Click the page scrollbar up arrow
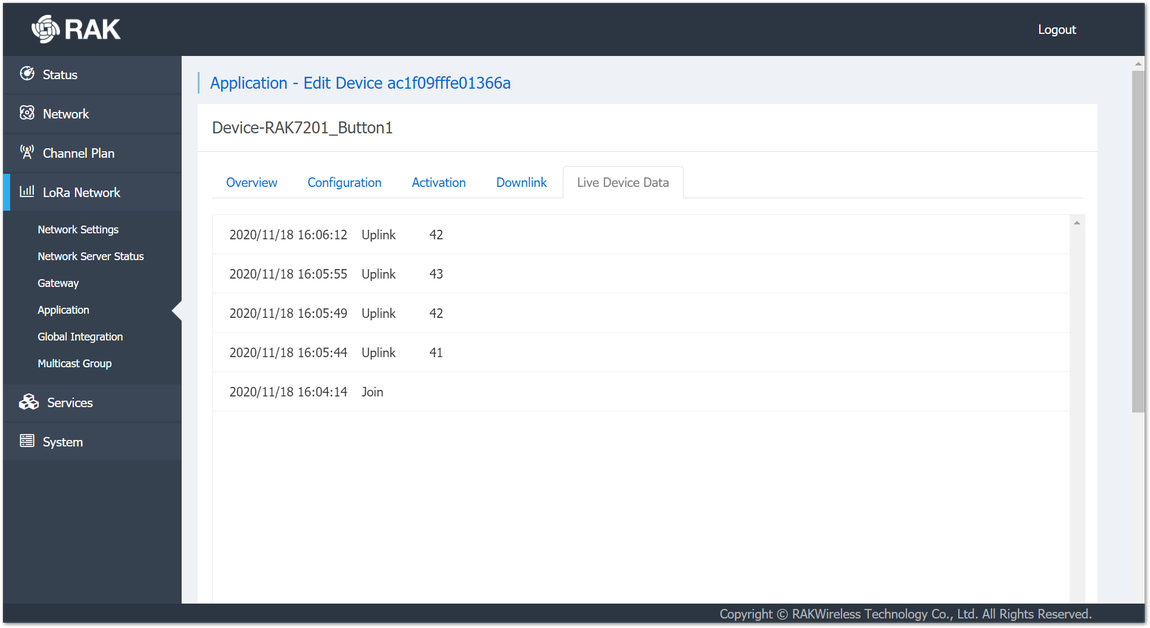The image size is (1150, 628). 1138,65
